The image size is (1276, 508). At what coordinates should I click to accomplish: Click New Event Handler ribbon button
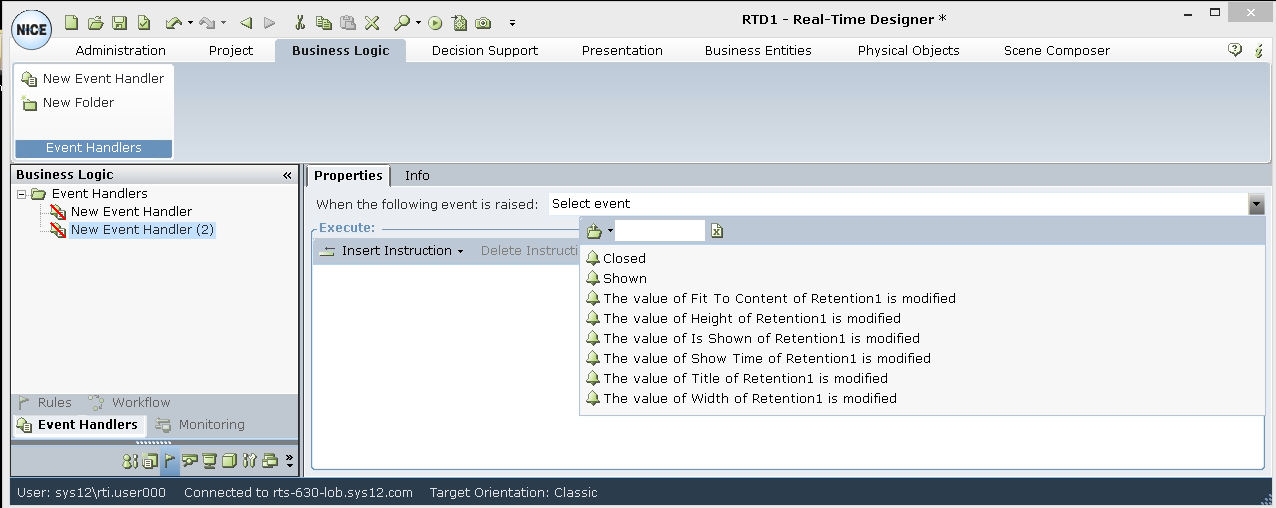click(93, 78)
